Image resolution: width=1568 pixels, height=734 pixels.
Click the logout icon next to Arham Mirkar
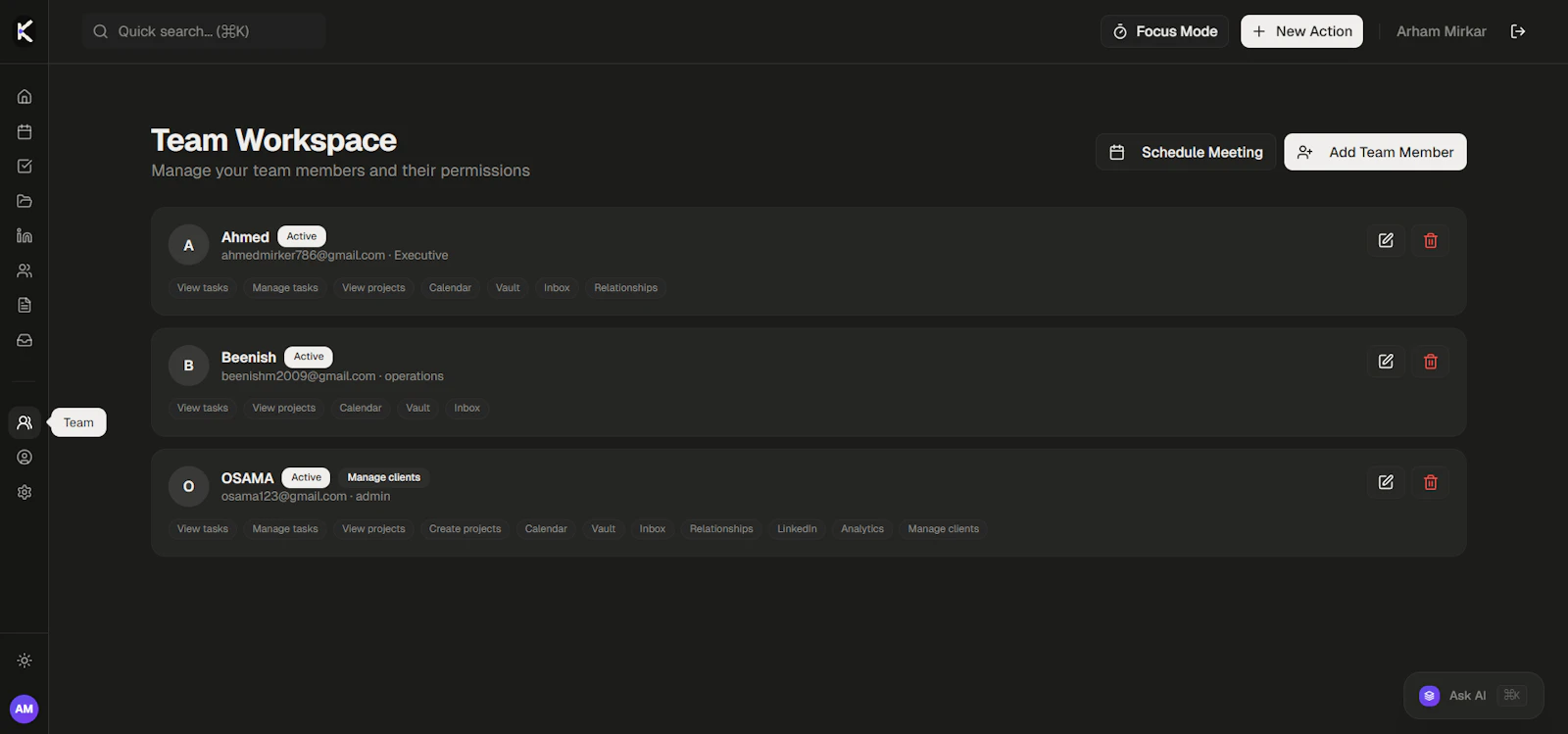point(1518,31)
